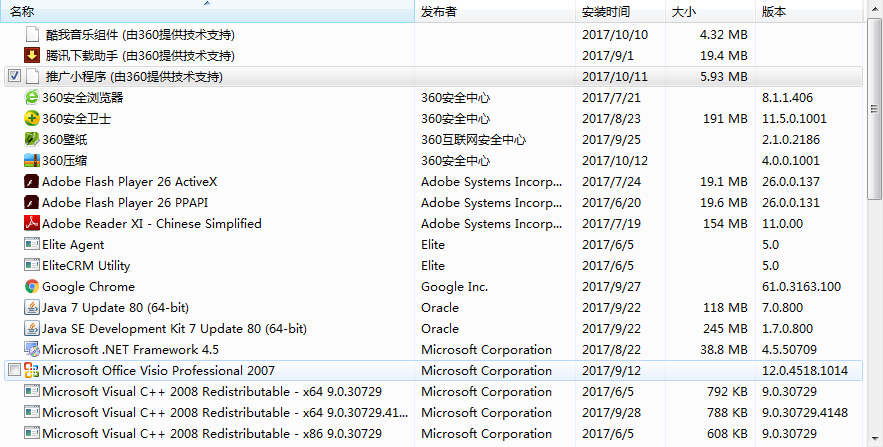Click the Adobe Flash Player 26 ActiveX icon
883x447 pixels.
tap(32, 181)
